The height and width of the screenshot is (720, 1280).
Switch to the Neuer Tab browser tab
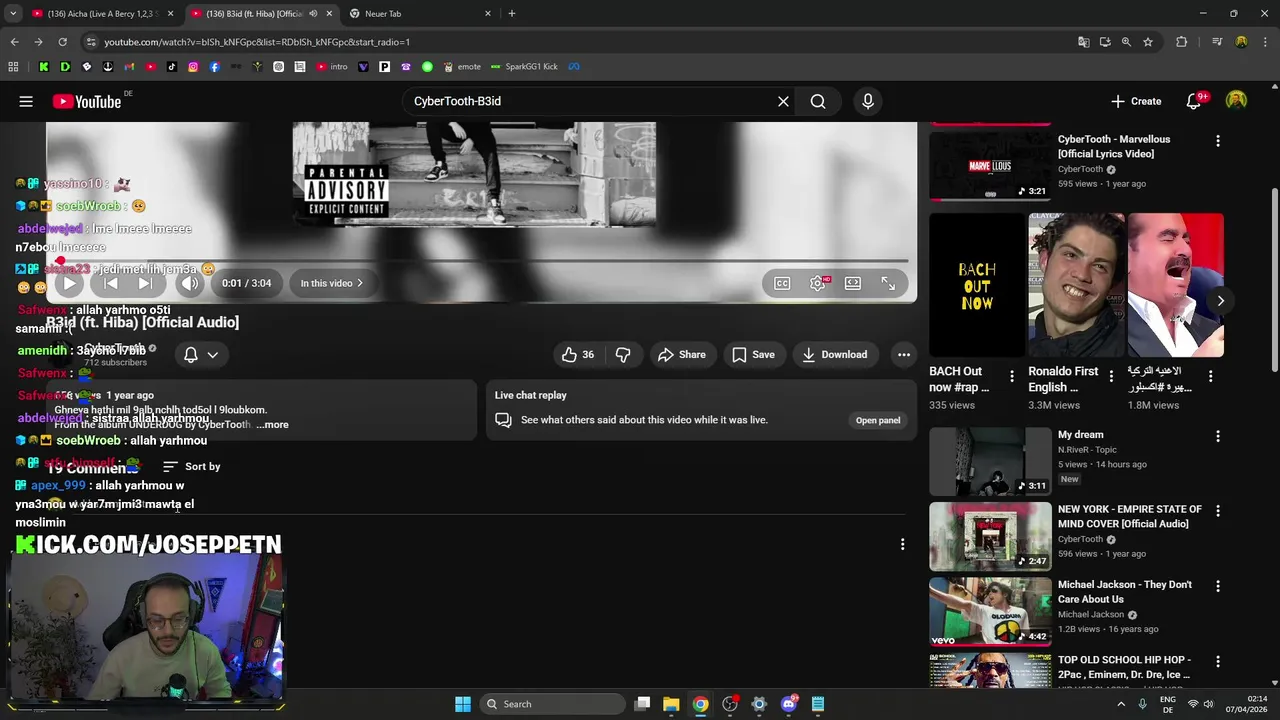click(420, 14)
